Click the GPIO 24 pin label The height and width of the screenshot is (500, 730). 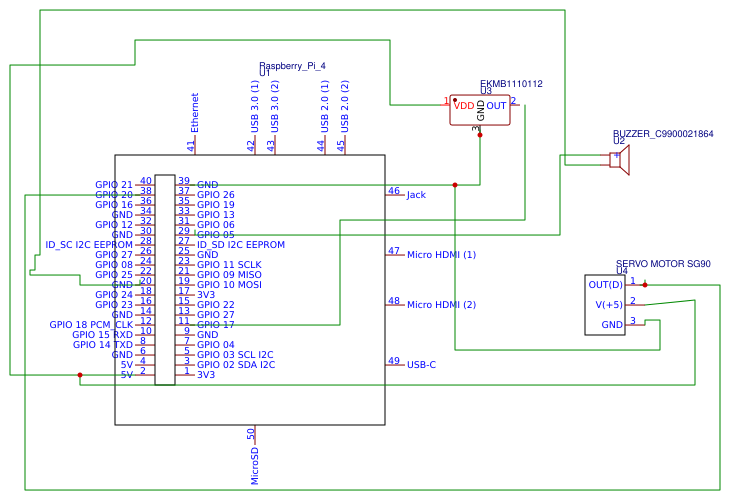[114, 295]
